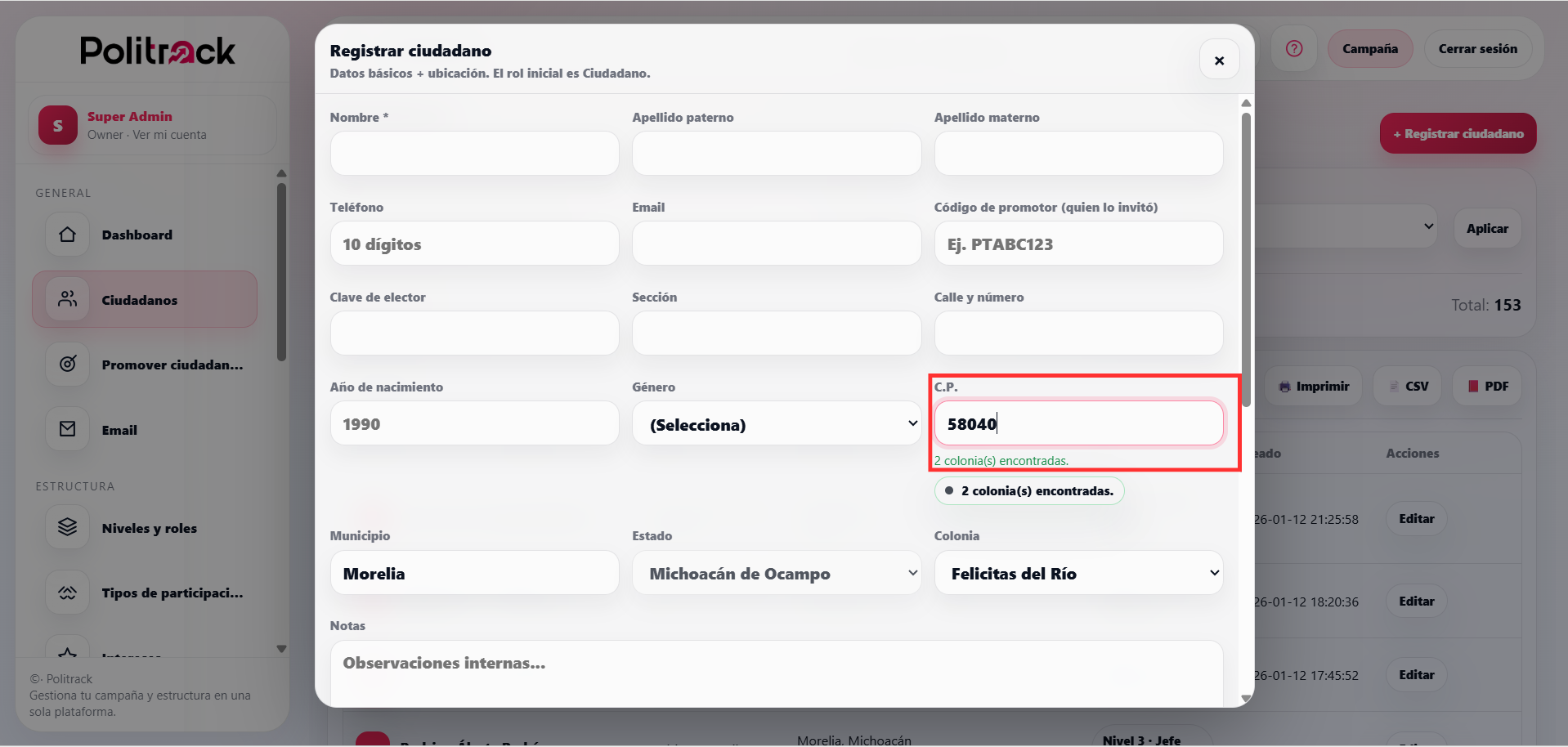Click the Imprimir printer icon
1568x747 pixels.
(1284, 386)
